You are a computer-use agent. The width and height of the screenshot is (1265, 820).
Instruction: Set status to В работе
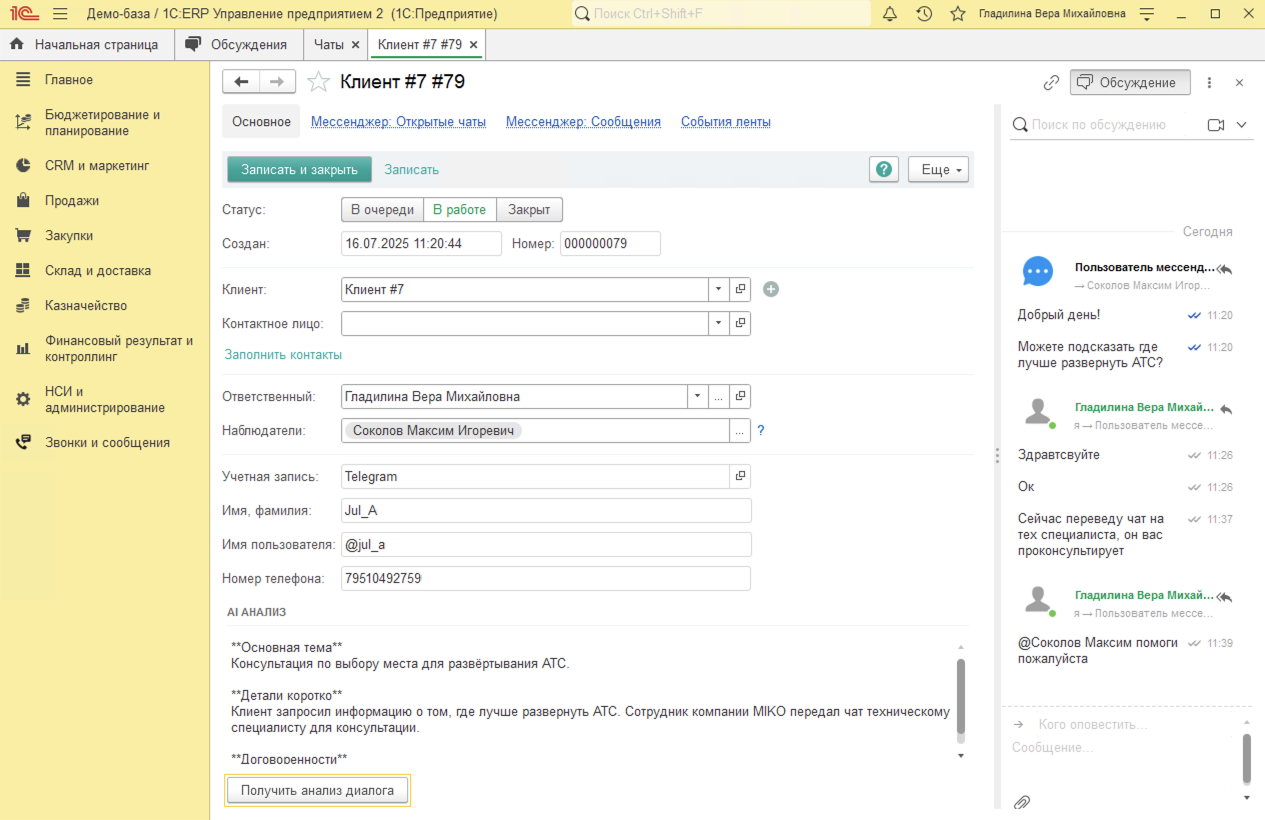click(459, 210)
